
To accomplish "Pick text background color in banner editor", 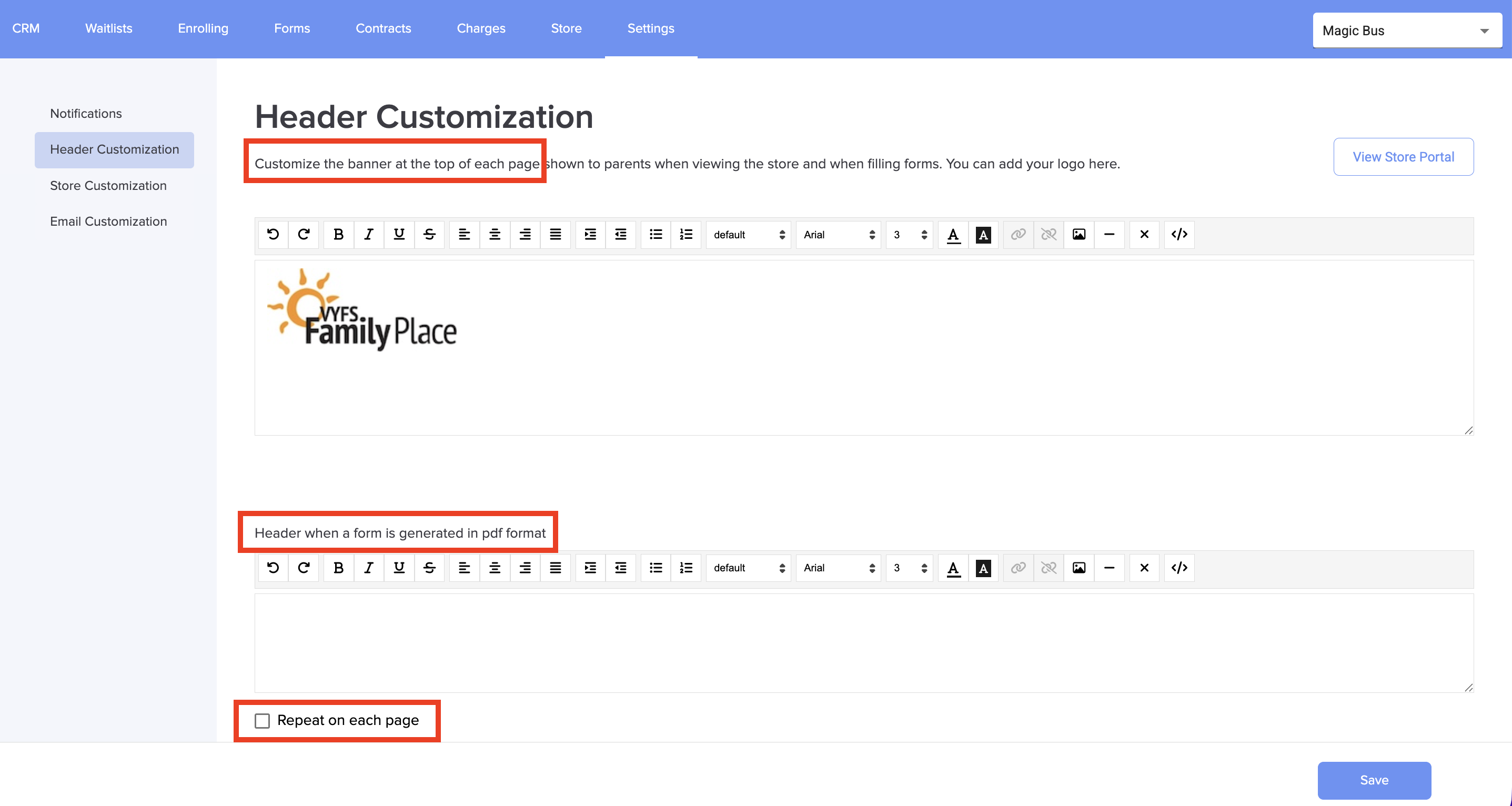I will click(x=983, y=234).
